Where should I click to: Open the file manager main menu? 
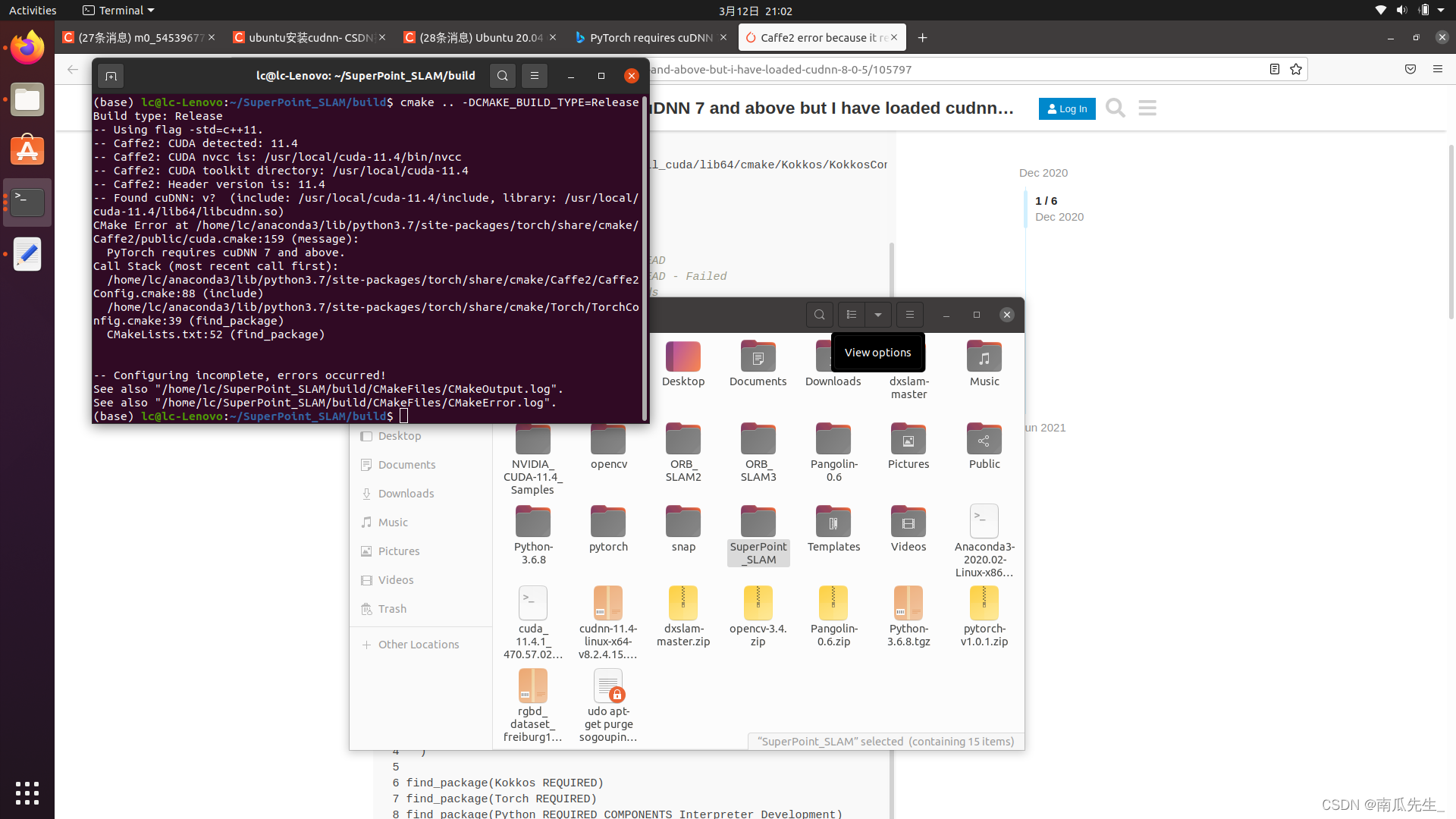click(x=910, y=315)
